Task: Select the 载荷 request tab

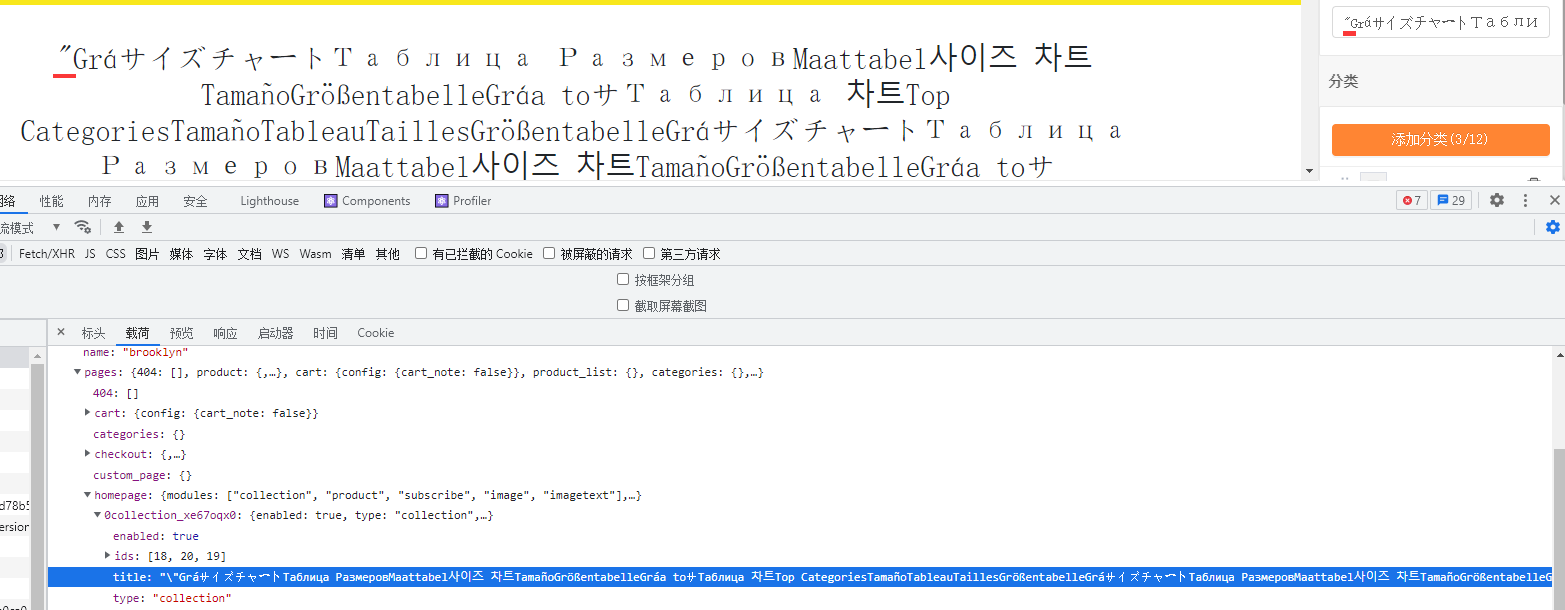Action: tap(137, 333)
